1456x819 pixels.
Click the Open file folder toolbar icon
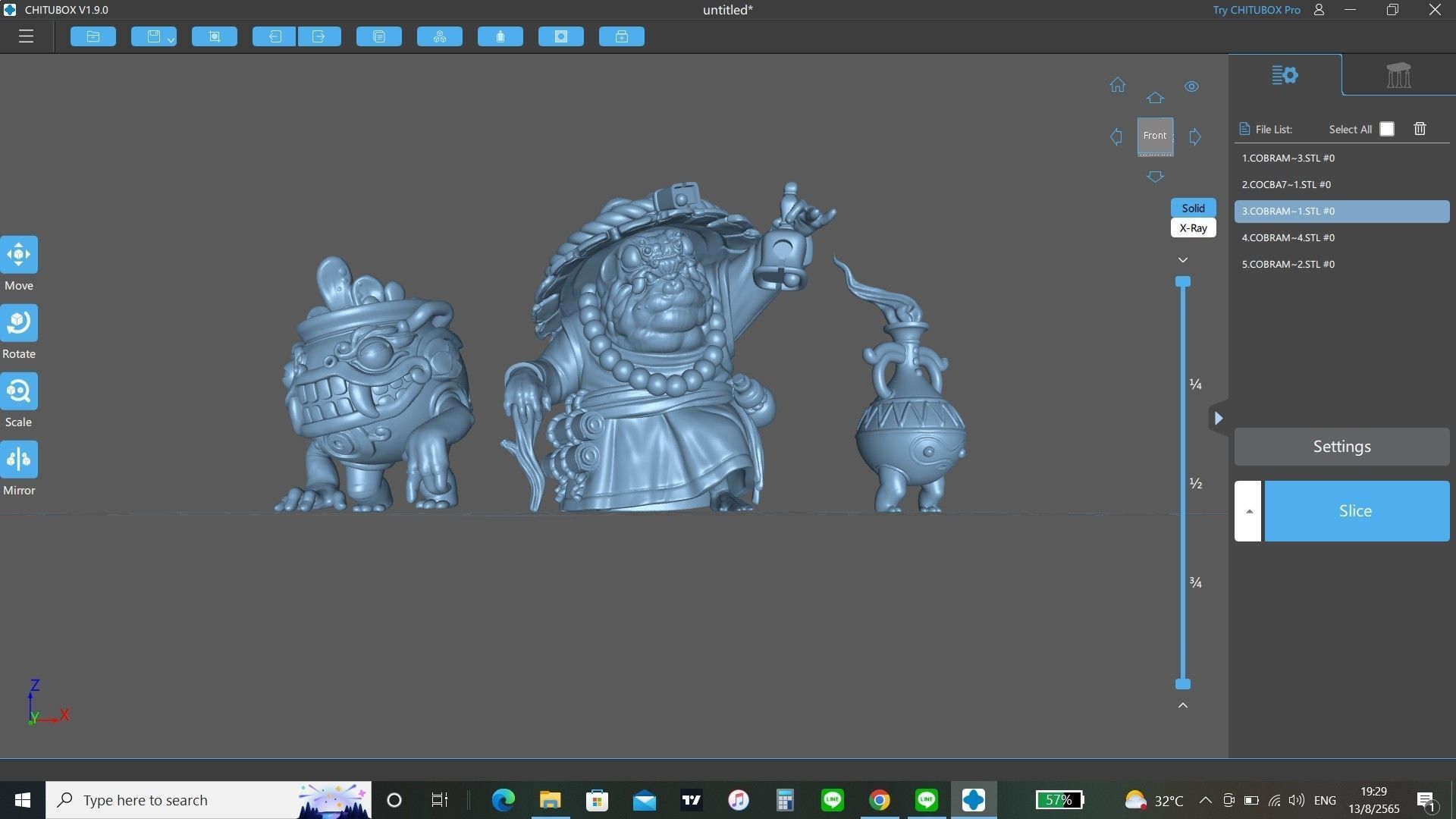pos(93,36)
